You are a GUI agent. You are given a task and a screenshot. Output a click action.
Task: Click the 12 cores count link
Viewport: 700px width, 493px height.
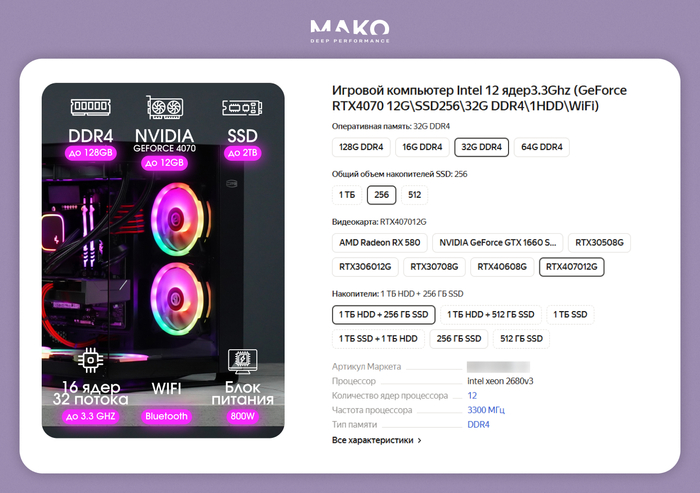pos(472,396)
